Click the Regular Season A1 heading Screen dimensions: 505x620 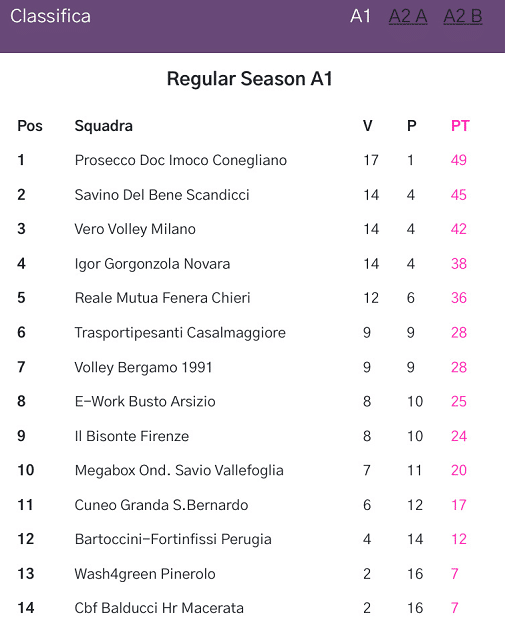(250, 78)
